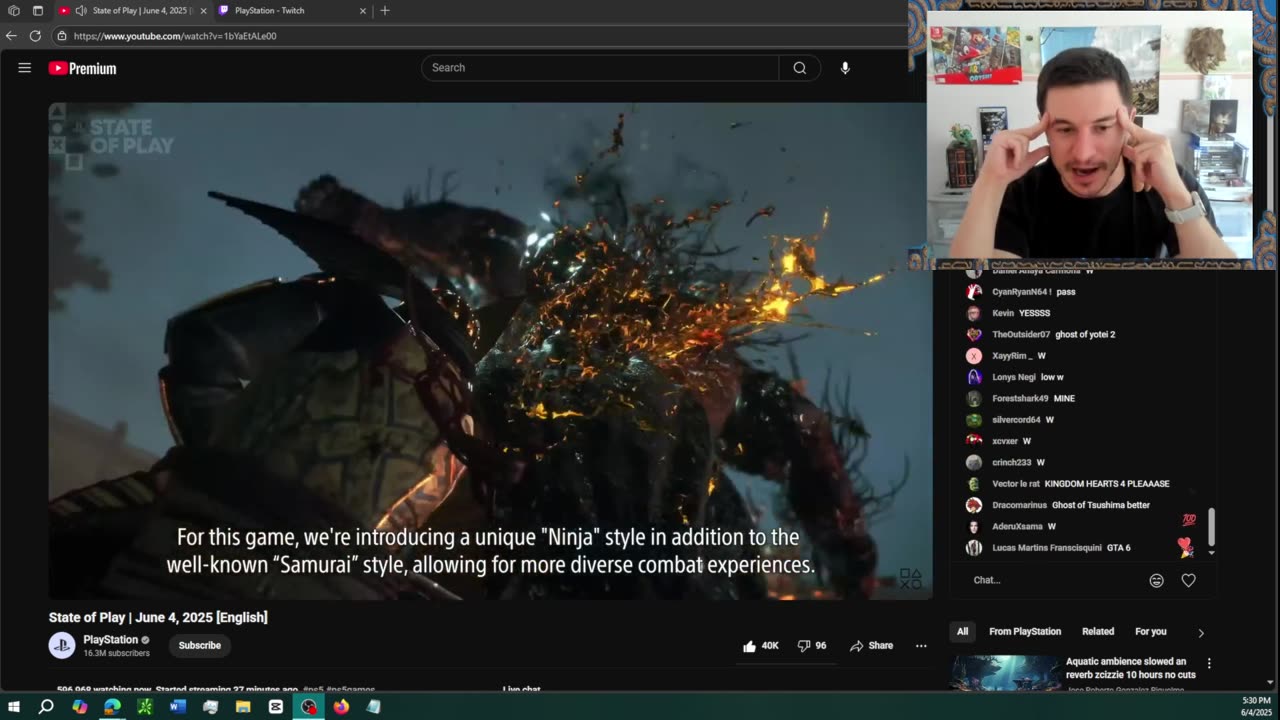Click Lonys Negi's avatar in chat
This screenshot has height=720, width=1280.
coord(974,377)
